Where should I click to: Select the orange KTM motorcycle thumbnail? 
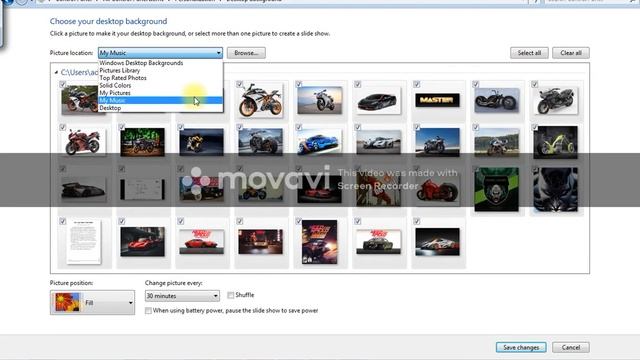point(261,100)
